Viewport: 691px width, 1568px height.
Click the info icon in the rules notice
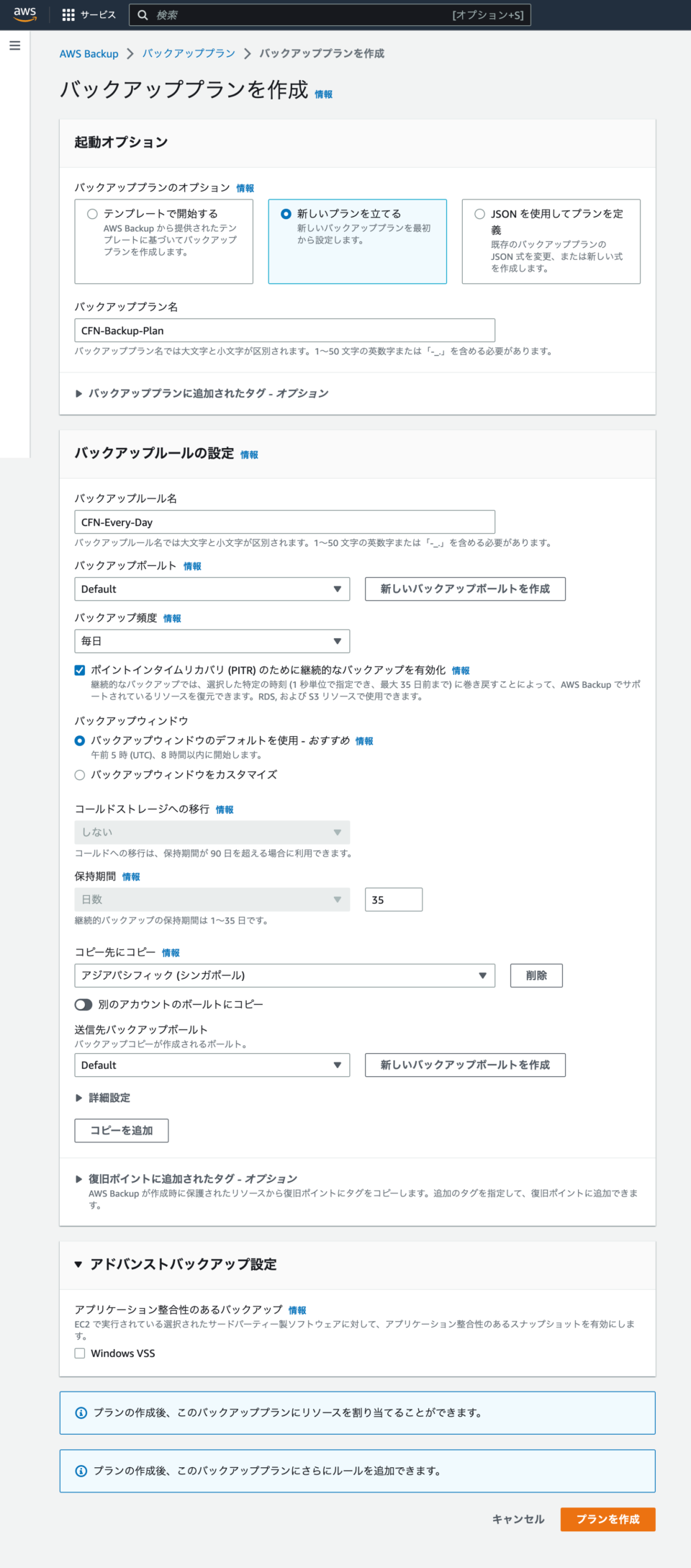(x=81, y=1471)
